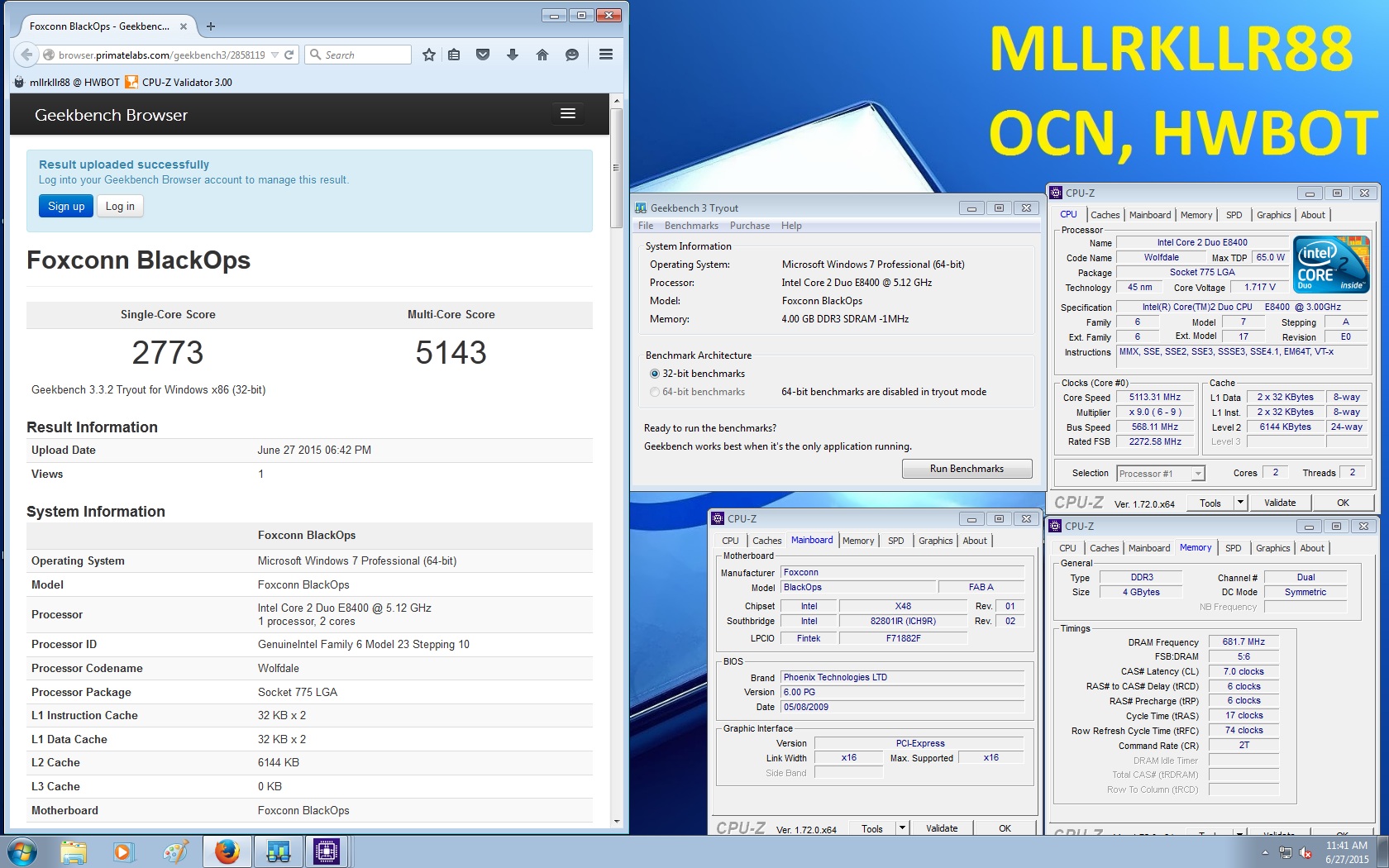This screenshot has height=868, width=1389.
Task: Open the address bar history dropdown
Action: tap(275, 55)
